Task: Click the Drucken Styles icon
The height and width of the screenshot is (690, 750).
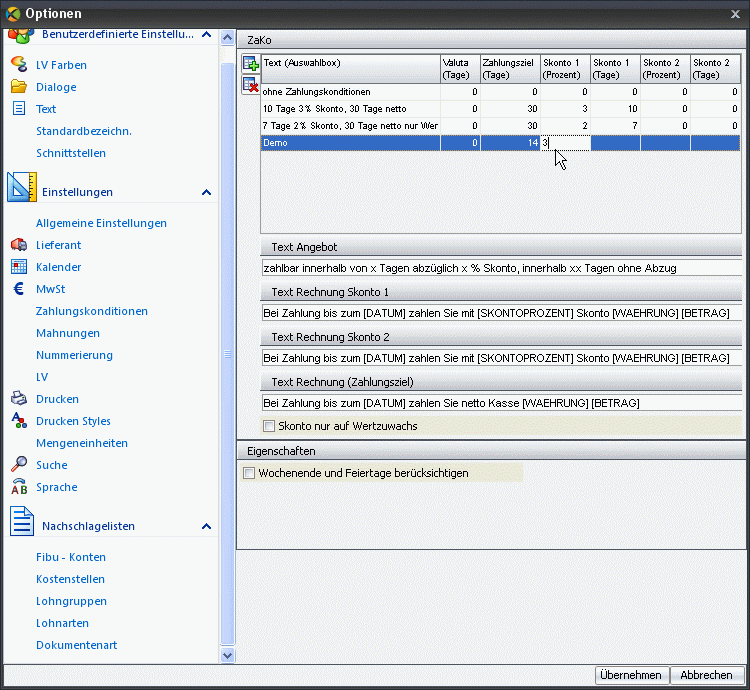Action: (19, 420)
